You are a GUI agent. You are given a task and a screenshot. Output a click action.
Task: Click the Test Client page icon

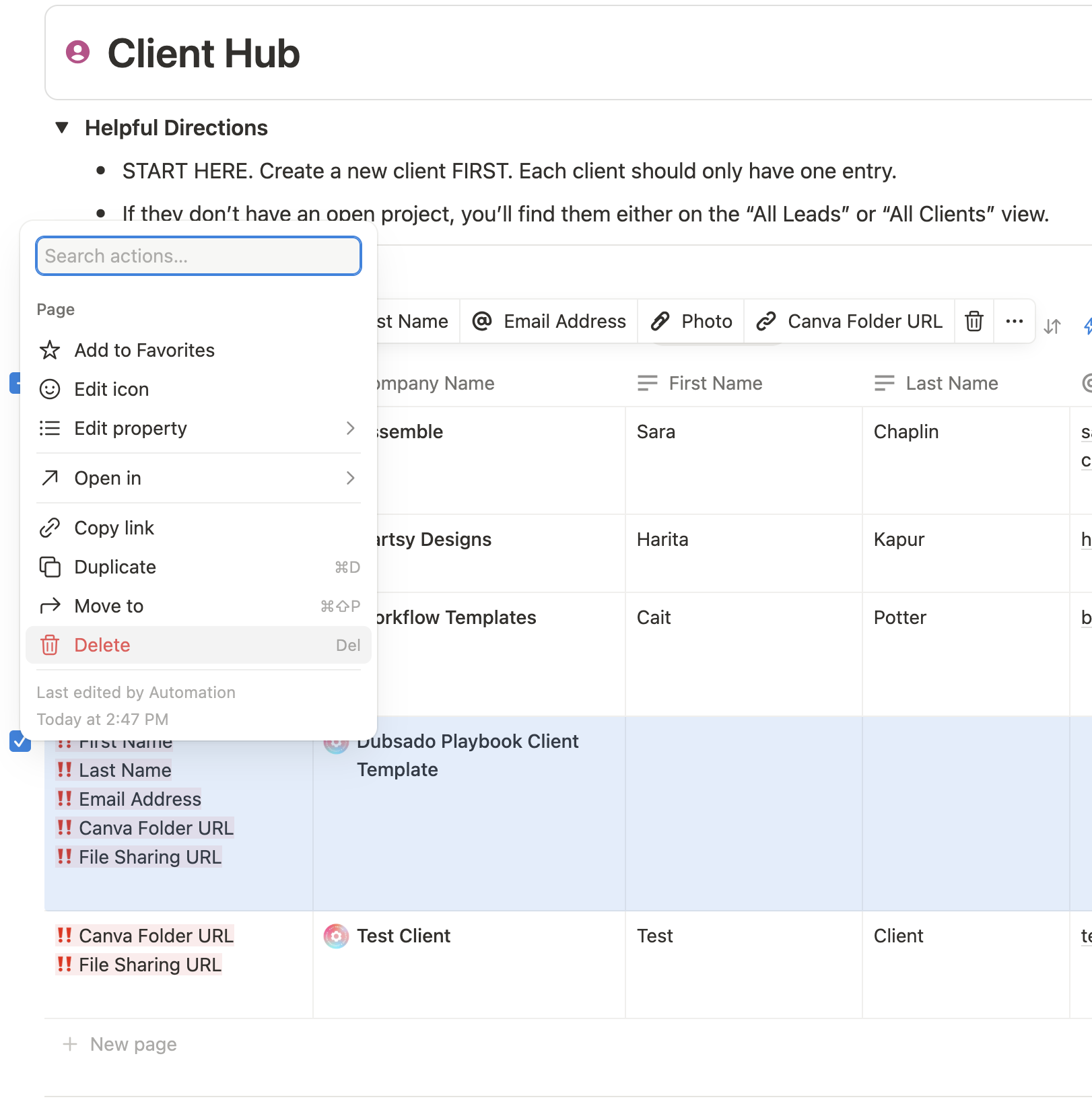point(336,936)
